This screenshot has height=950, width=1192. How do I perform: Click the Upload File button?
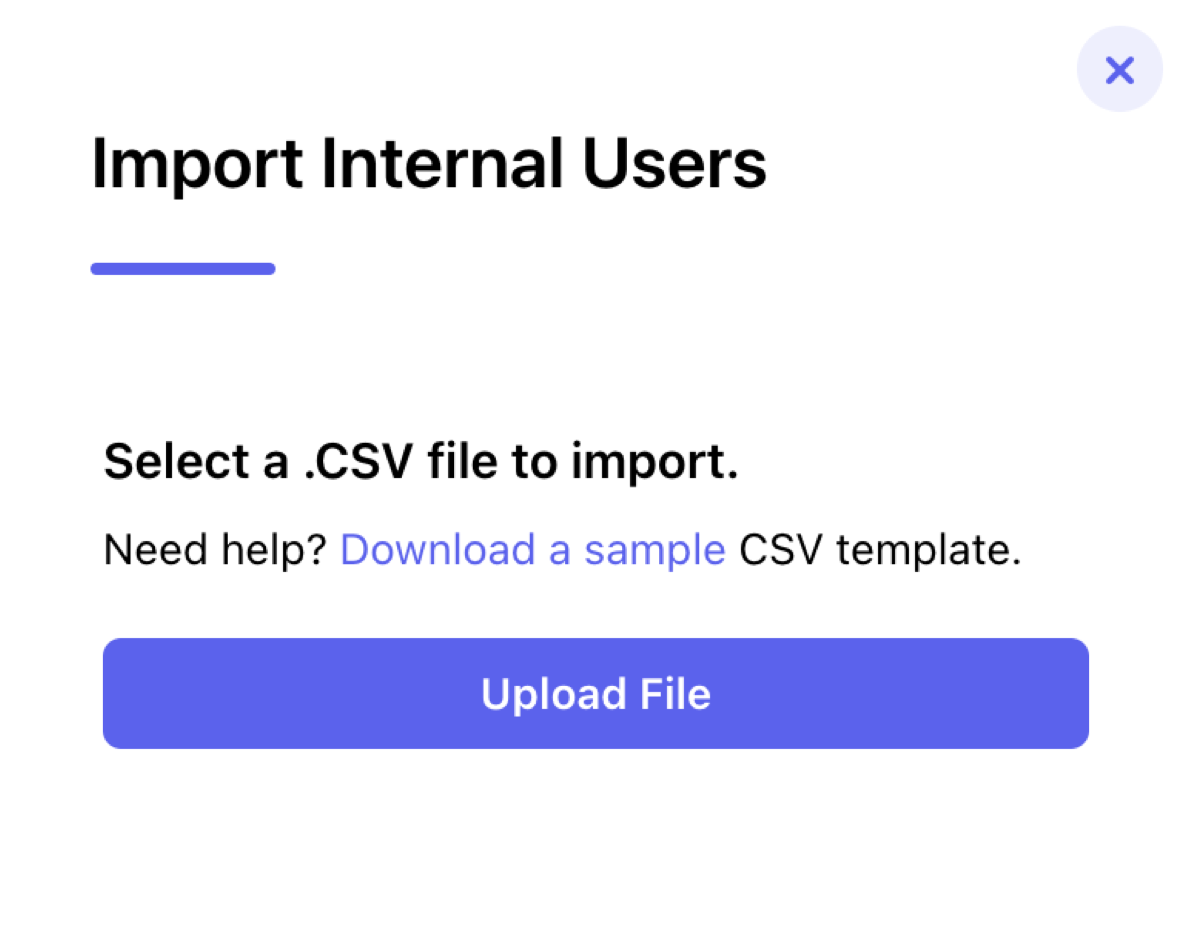point(595,693)
